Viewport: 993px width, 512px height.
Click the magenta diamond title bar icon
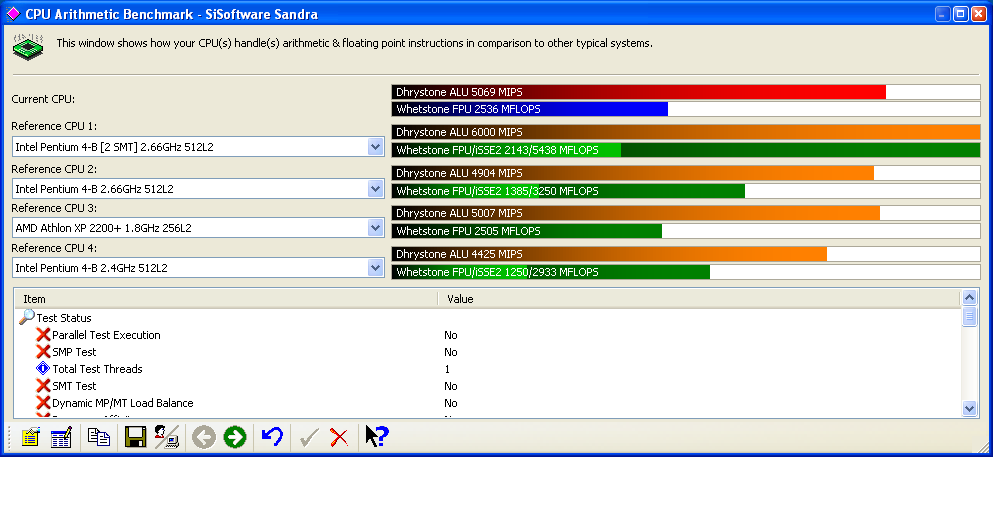[x=13, y=13]
